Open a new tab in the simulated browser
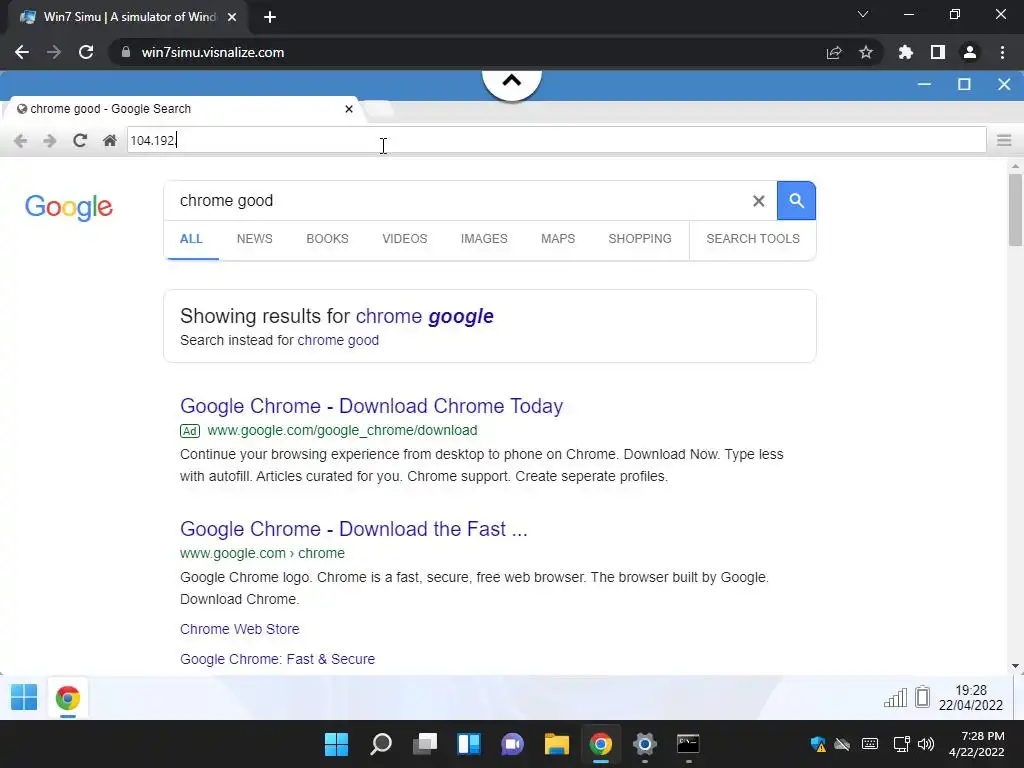 click(x=379, y=109)
